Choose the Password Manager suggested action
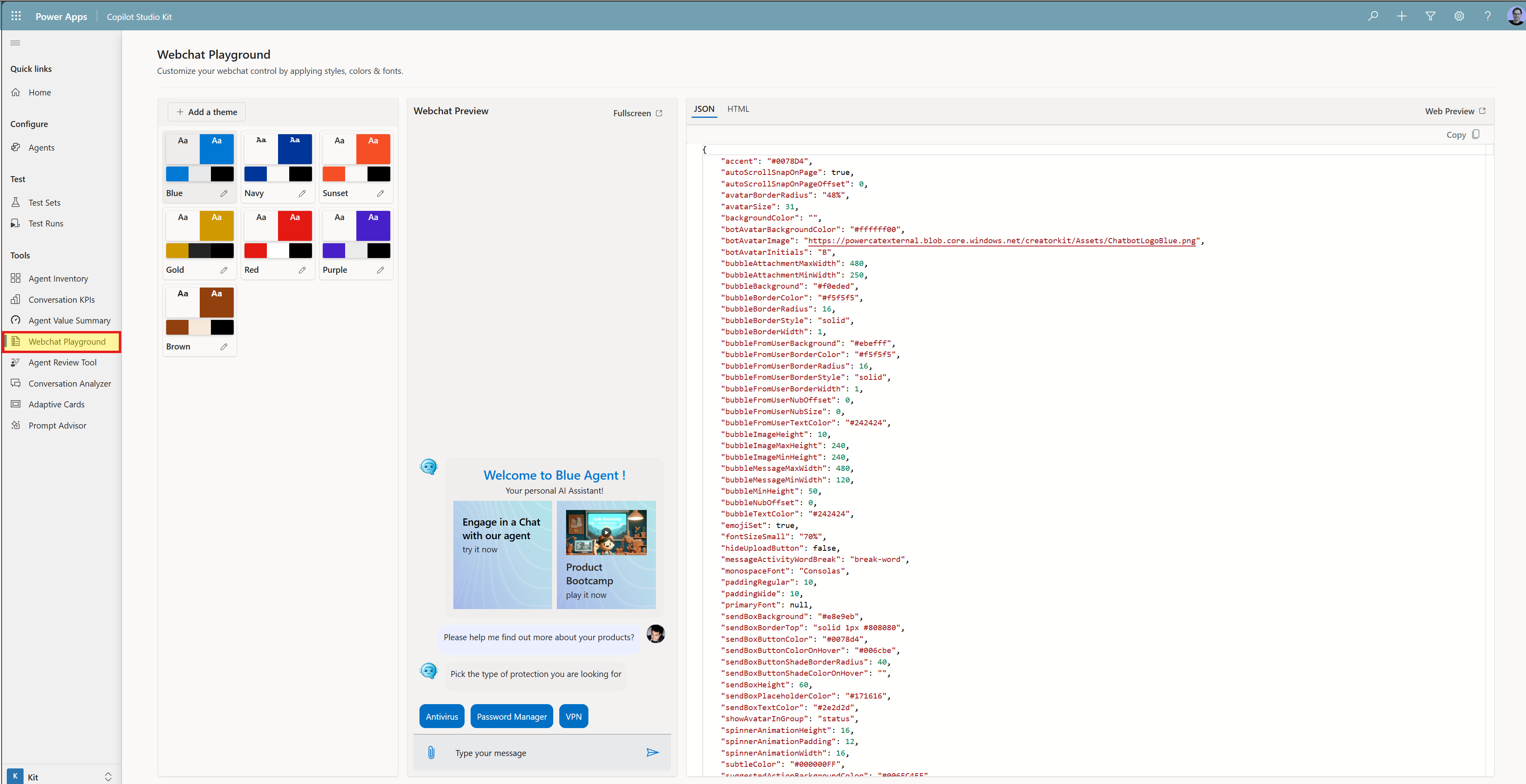Viewport: 1526px width, 784px height. [x=511, y=717]
